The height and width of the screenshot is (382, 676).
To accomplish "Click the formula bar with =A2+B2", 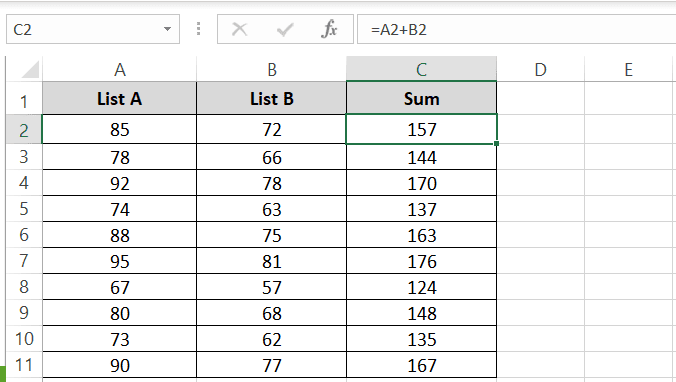I will pyautogui.click(x=516, y=29).
